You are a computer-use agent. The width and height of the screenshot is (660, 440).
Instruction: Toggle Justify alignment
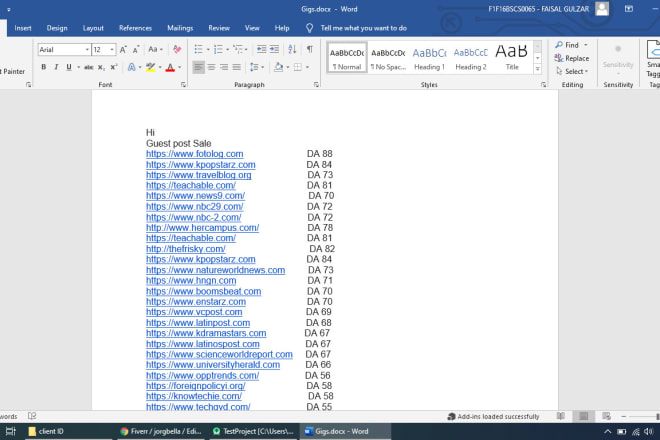(x=237, y=67)
